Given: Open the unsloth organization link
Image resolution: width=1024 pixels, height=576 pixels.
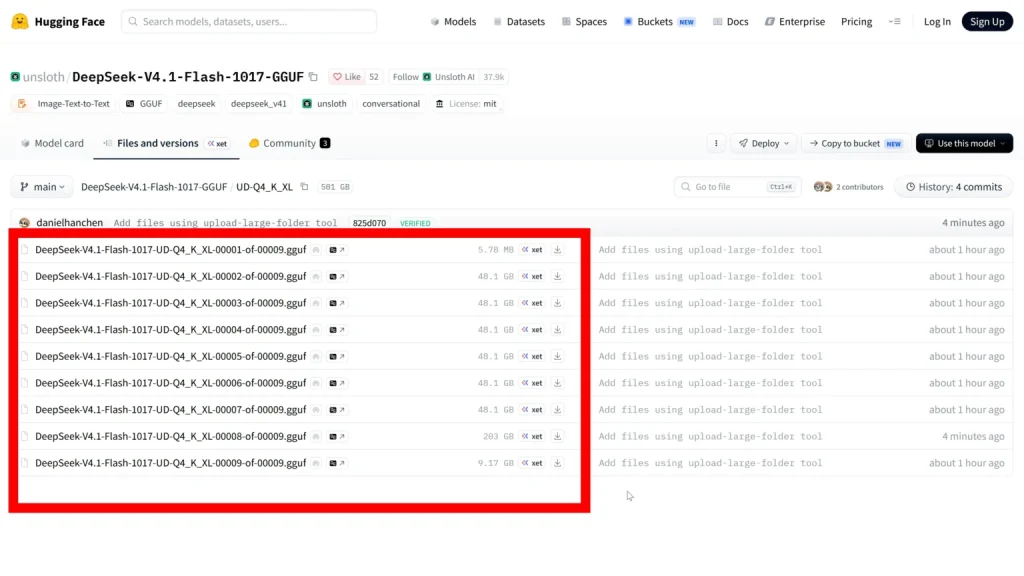Looking at the screenshot, I should [x=43, y=77].
